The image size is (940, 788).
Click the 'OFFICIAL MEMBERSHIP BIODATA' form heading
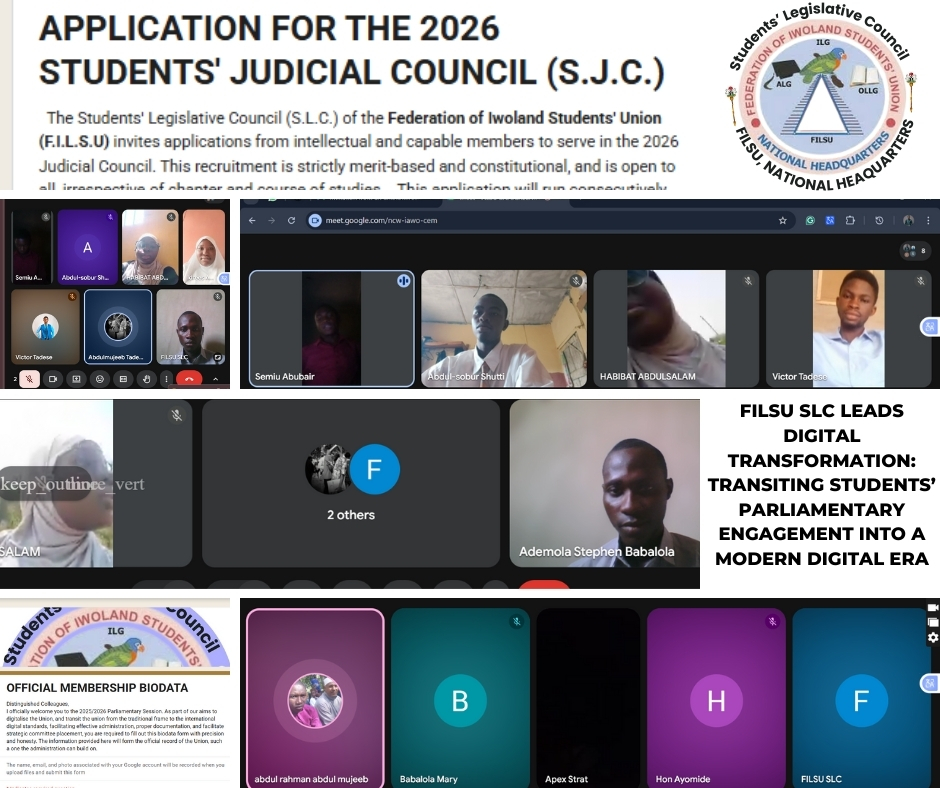pos(97,688)
